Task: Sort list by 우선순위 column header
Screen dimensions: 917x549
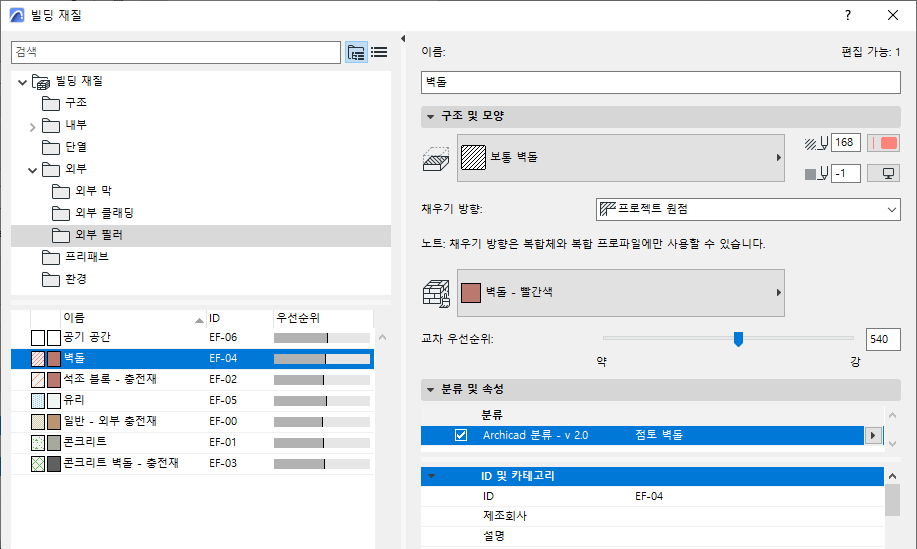Action: click(323, 318)
